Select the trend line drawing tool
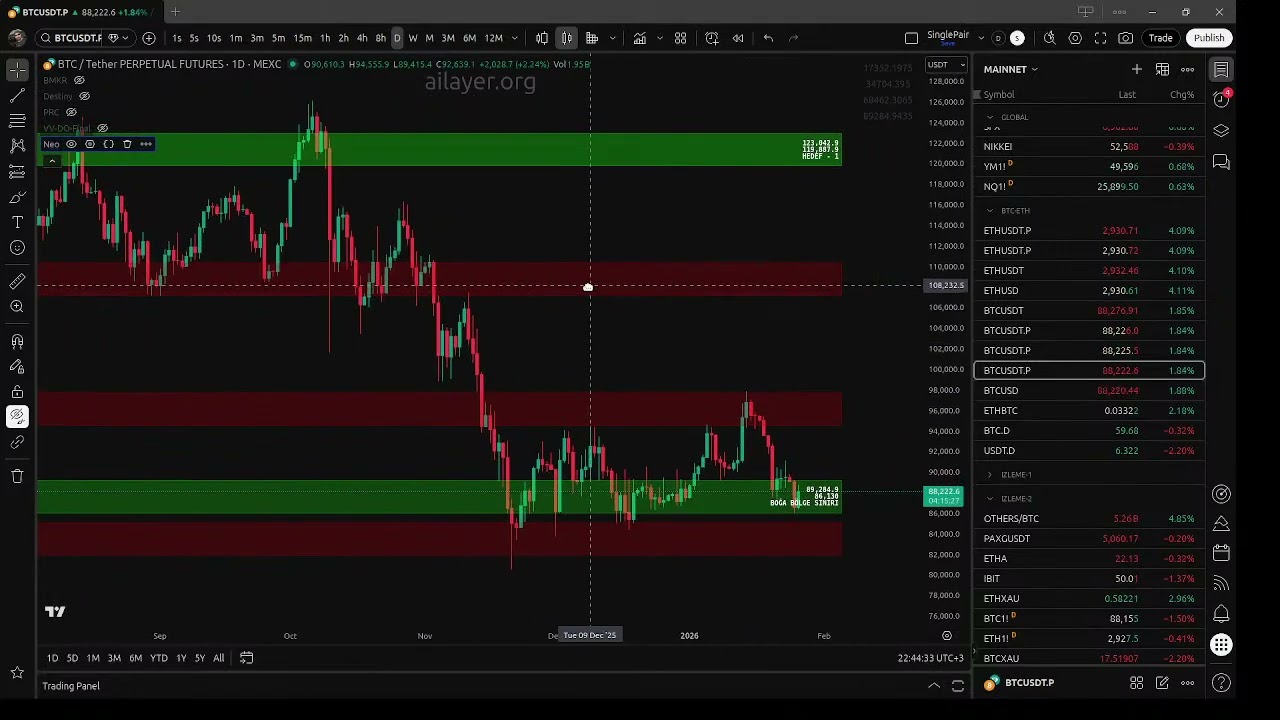1280x720 pixels. [17, 95]
